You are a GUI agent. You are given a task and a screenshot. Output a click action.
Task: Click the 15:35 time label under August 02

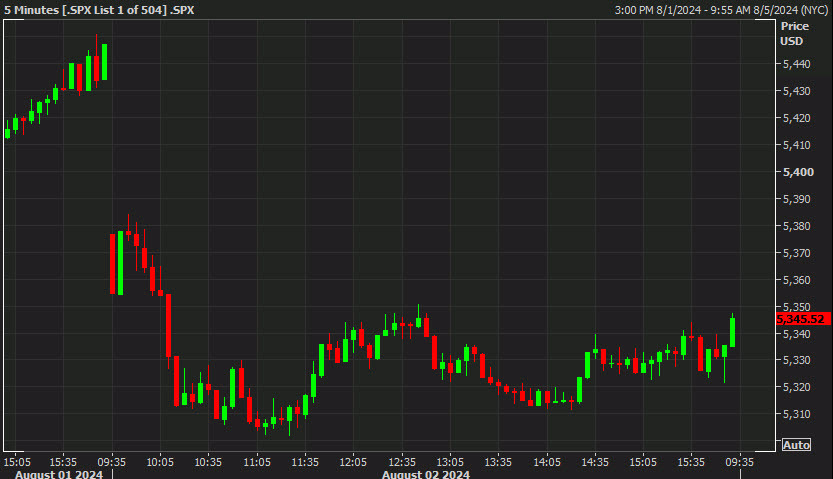(x=692, y=462)
